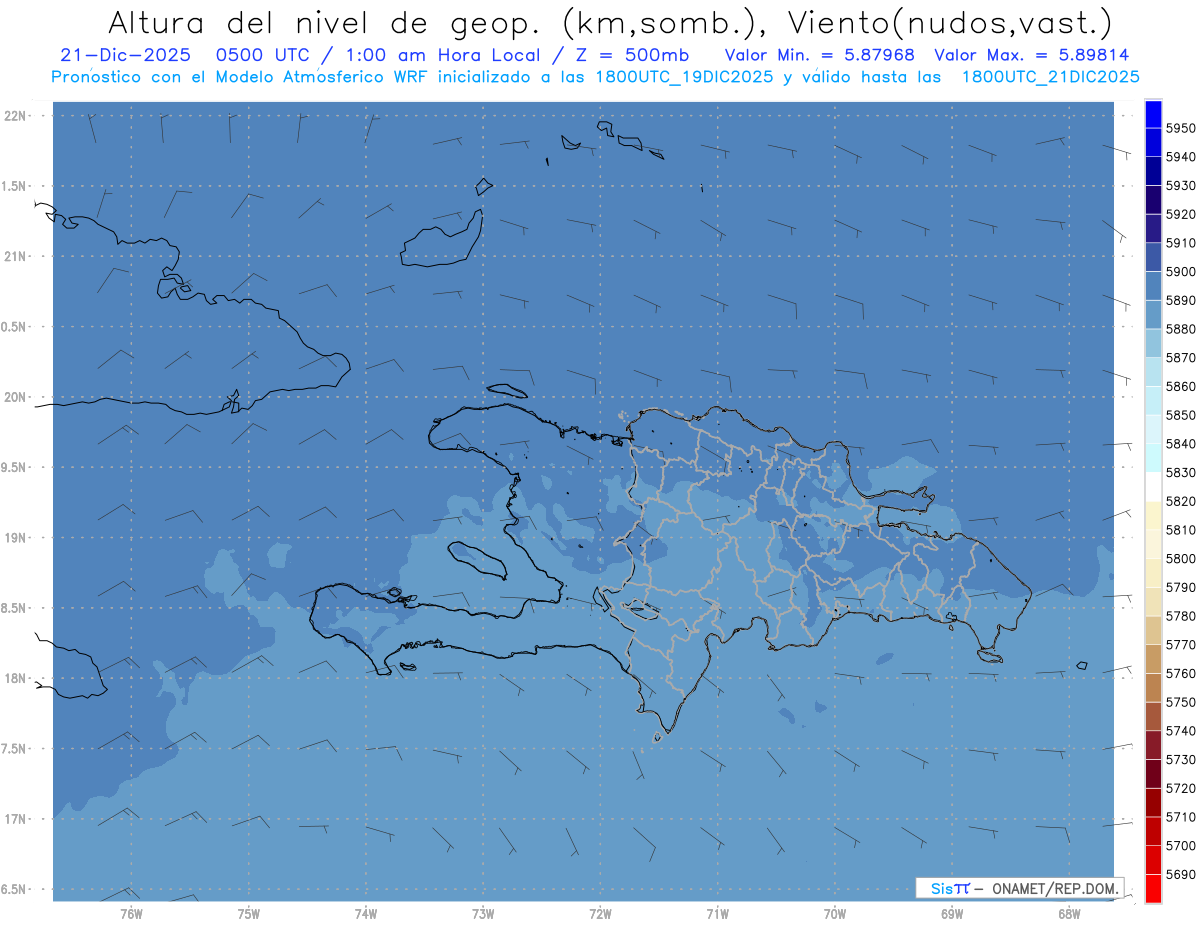
Task: Click the 'ONAMET/REP.DOM.' credit label
Action: coord(1055,888)
